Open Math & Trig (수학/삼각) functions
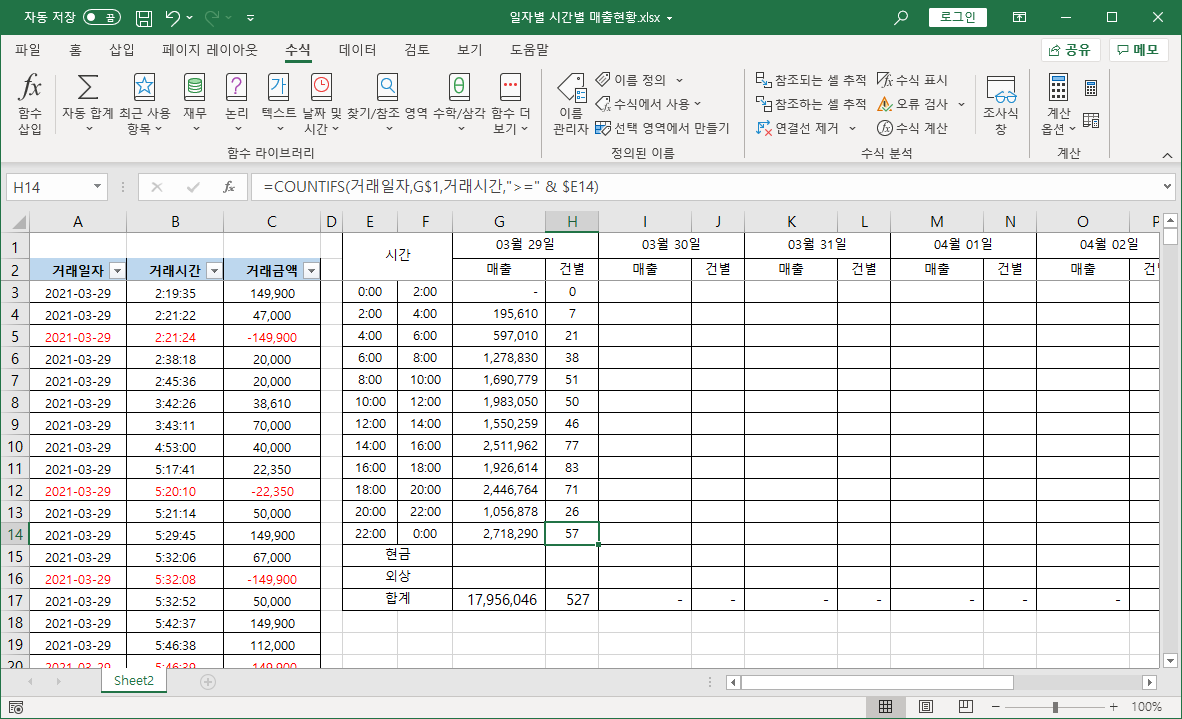The image size is (1182, 719). (458, 104)
